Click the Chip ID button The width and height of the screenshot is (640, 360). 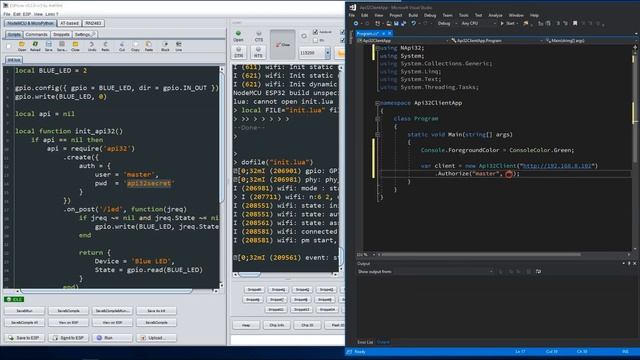[307, 325]
